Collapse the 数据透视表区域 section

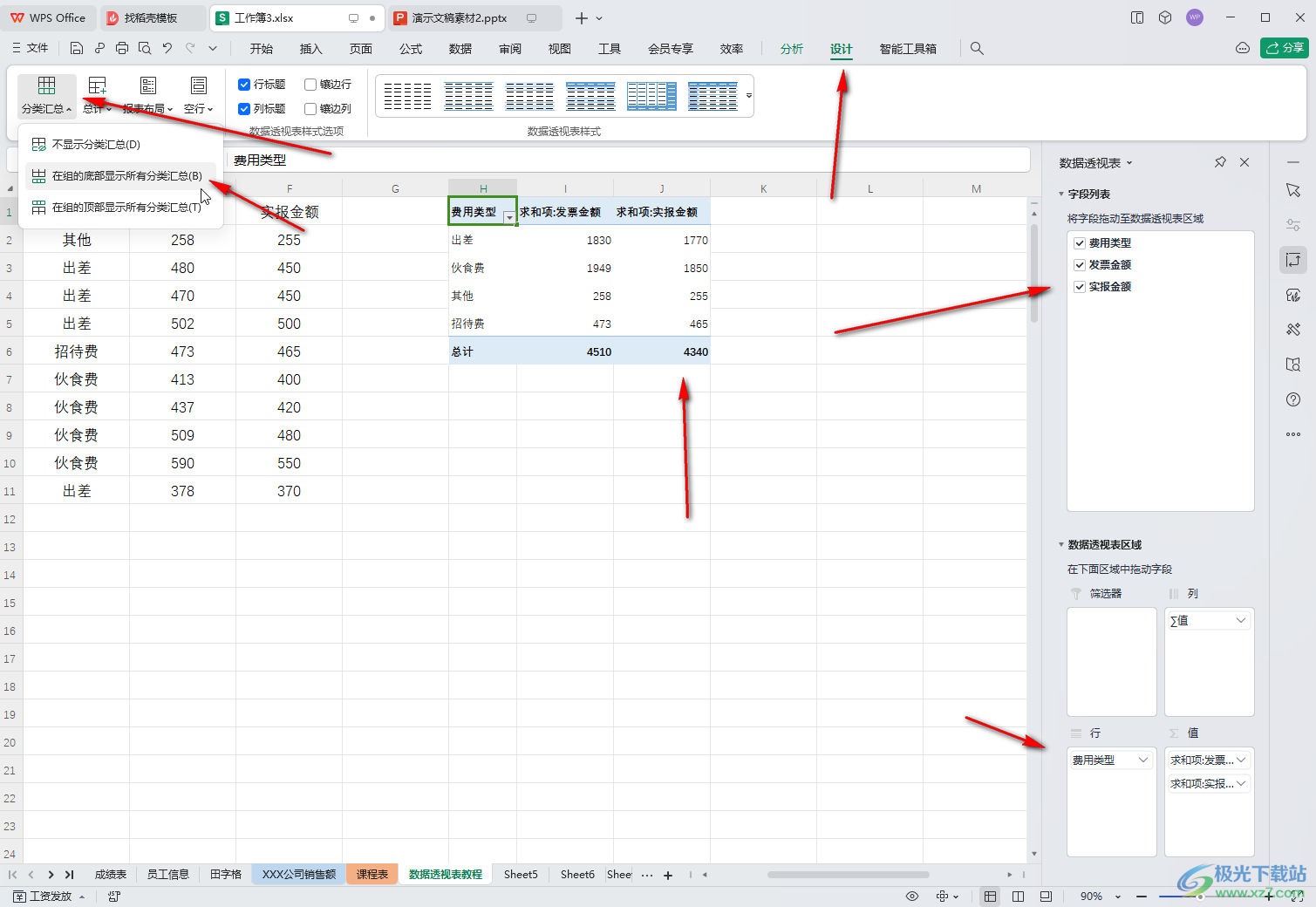(x=1061, y=545)
